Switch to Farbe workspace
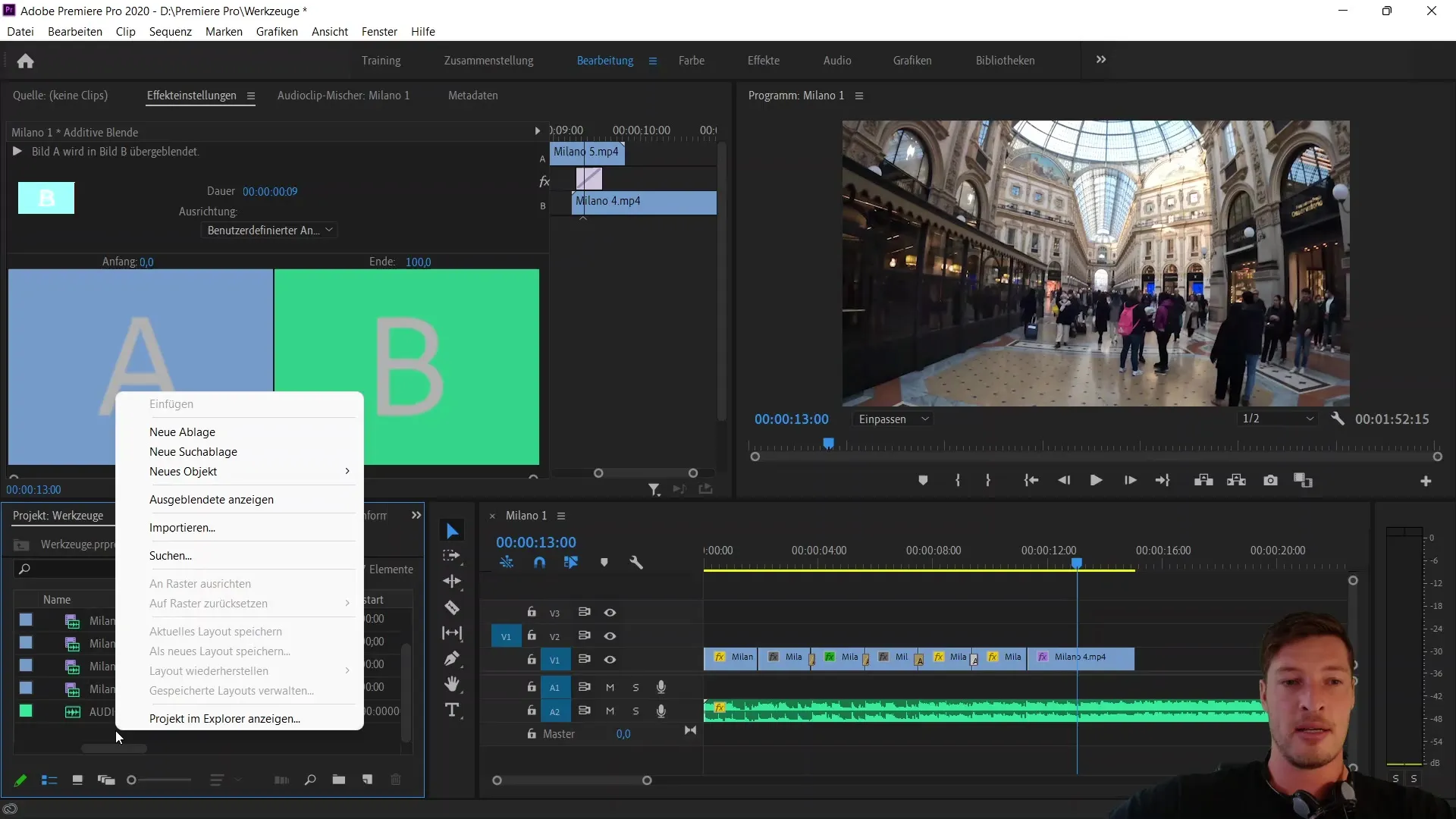1456x819 pixels. click(692, 61)
